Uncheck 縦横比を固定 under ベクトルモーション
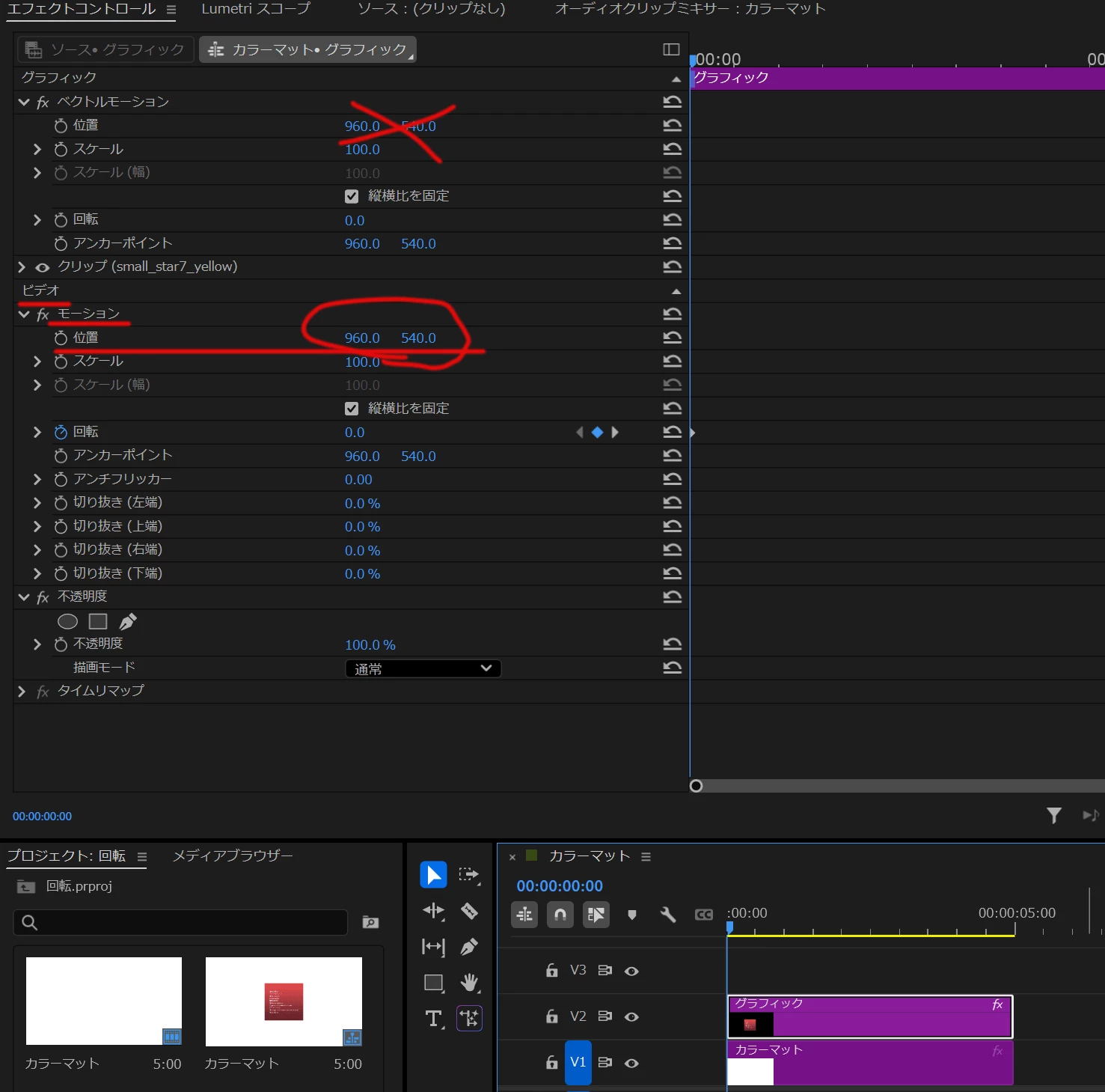The width and height of the screenshot is (1105, 1092). pyautogui.click(x=352, y=196)
